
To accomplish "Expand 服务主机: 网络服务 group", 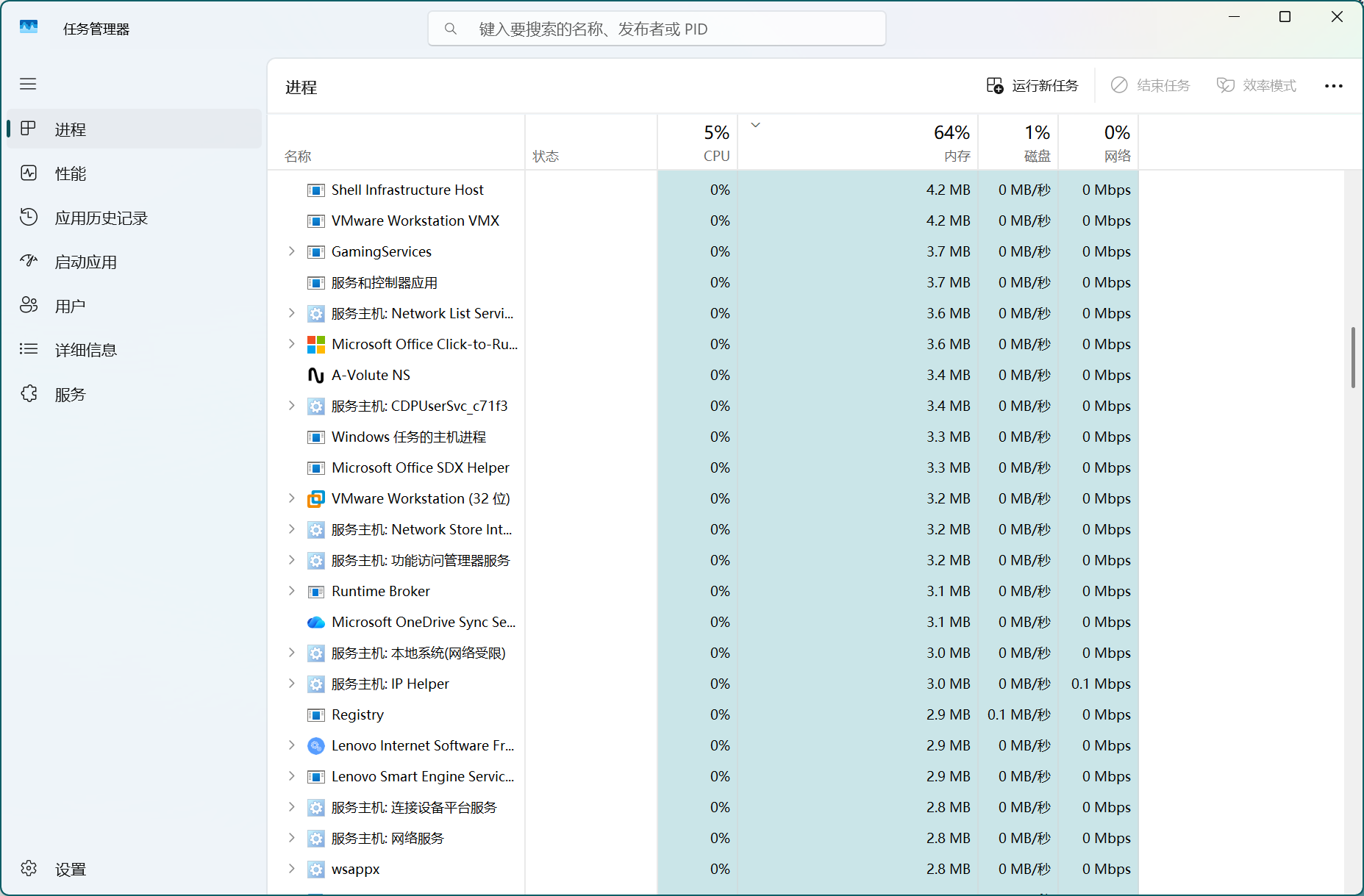I will coord(291,838).
